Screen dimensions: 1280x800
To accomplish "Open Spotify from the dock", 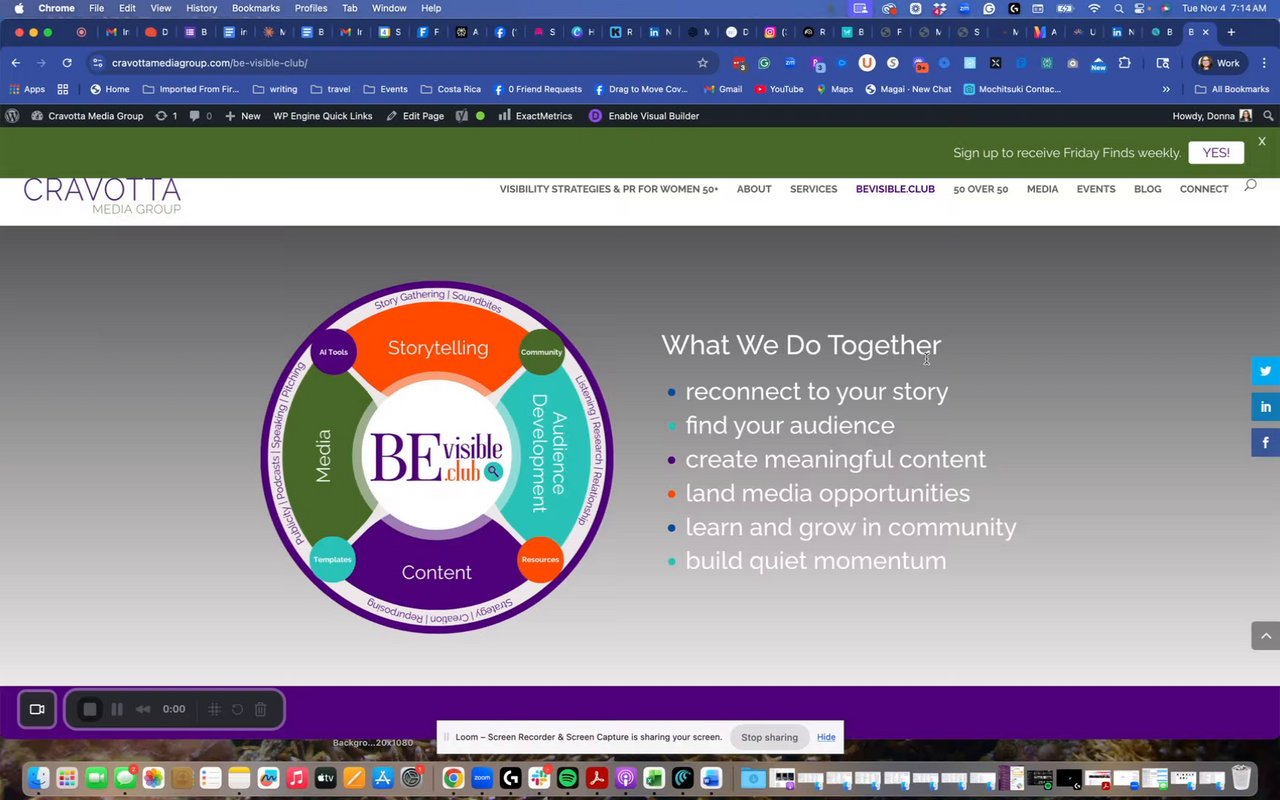I will [568, 778].
